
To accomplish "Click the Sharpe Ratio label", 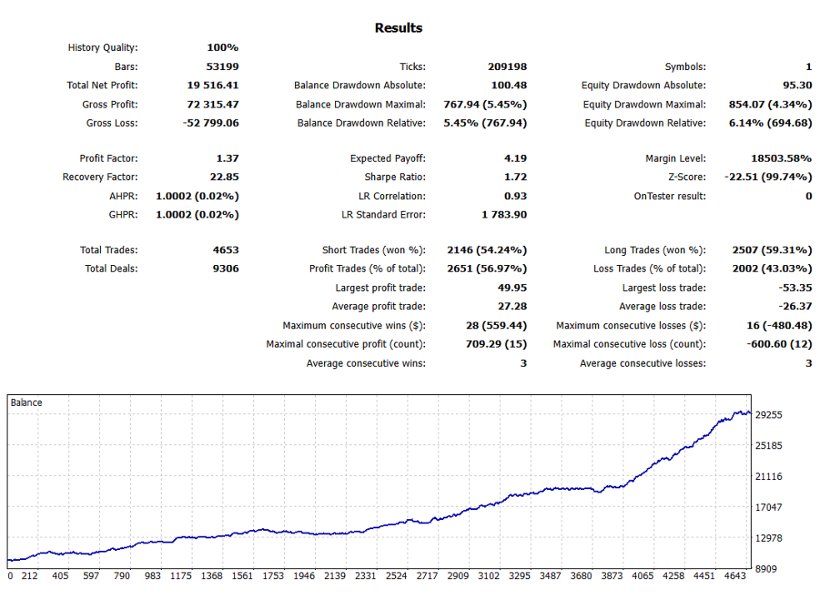I will click(x=395, y=177).
